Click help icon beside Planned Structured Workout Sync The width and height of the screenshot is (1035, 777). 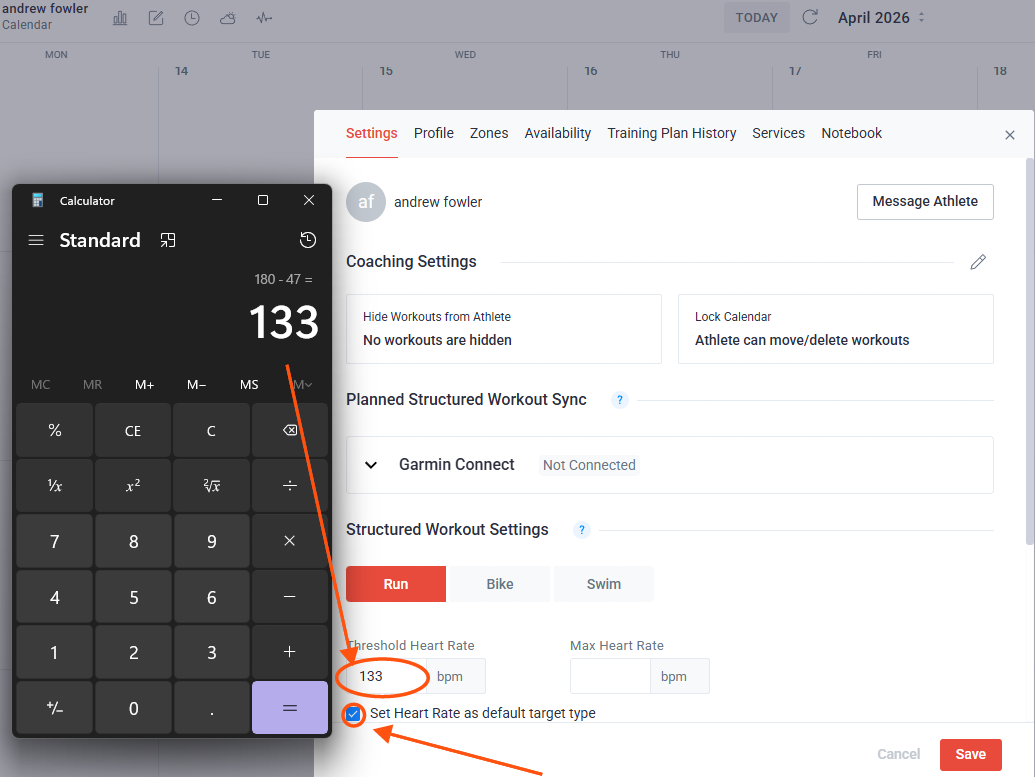click(620, 400)
